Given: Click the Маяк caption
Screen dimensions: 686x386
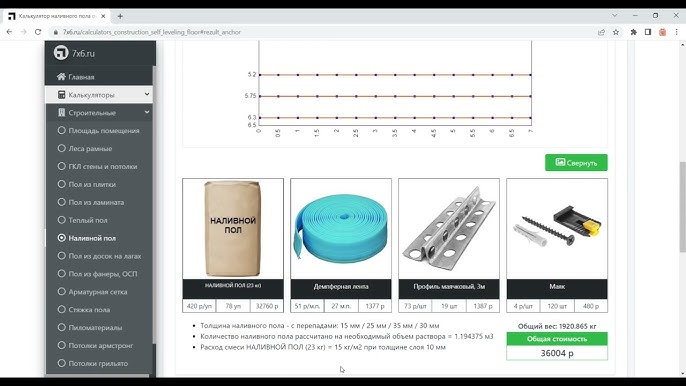Looking at the screenshot, I should pyautogui.click(x=557, y=287).
